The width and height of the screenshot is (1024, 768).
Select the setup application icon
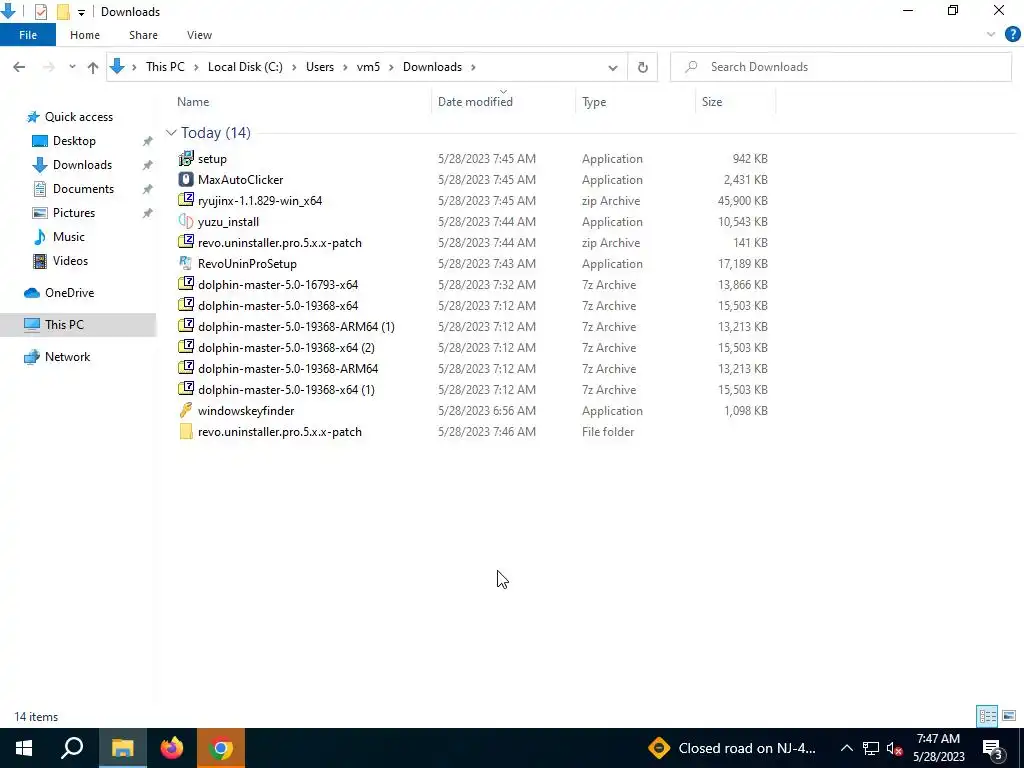pos(186,158)
